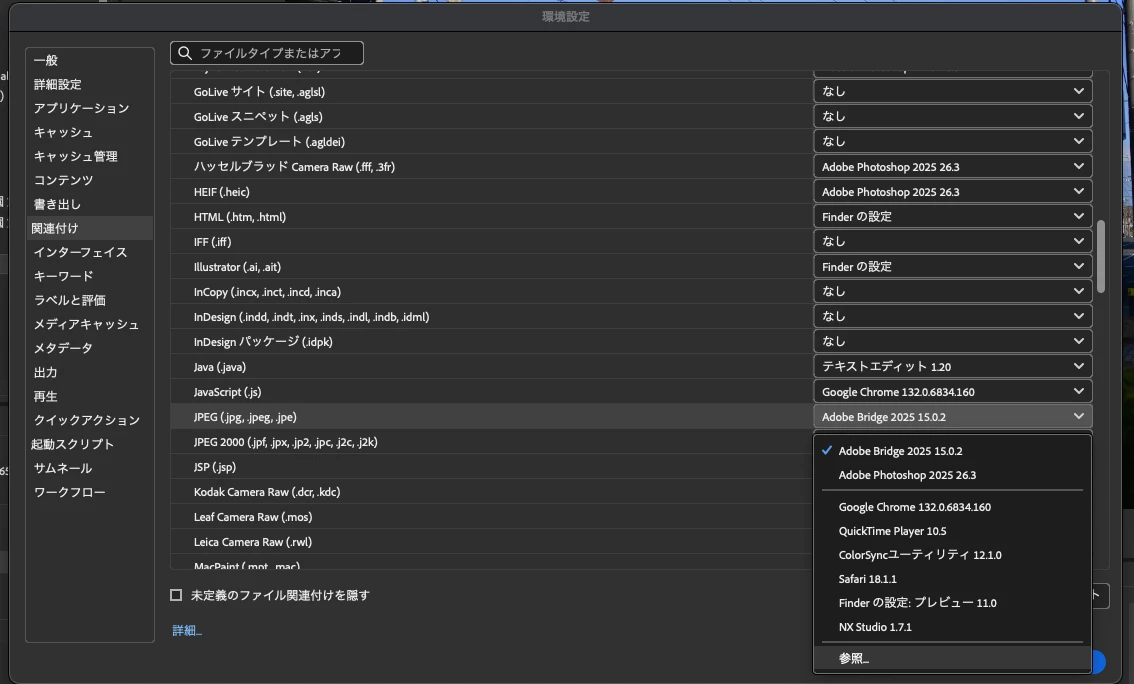The height and width of the screenshot is (684, 1134).
Task: Click the search magnifier icon
Action: 185,53
